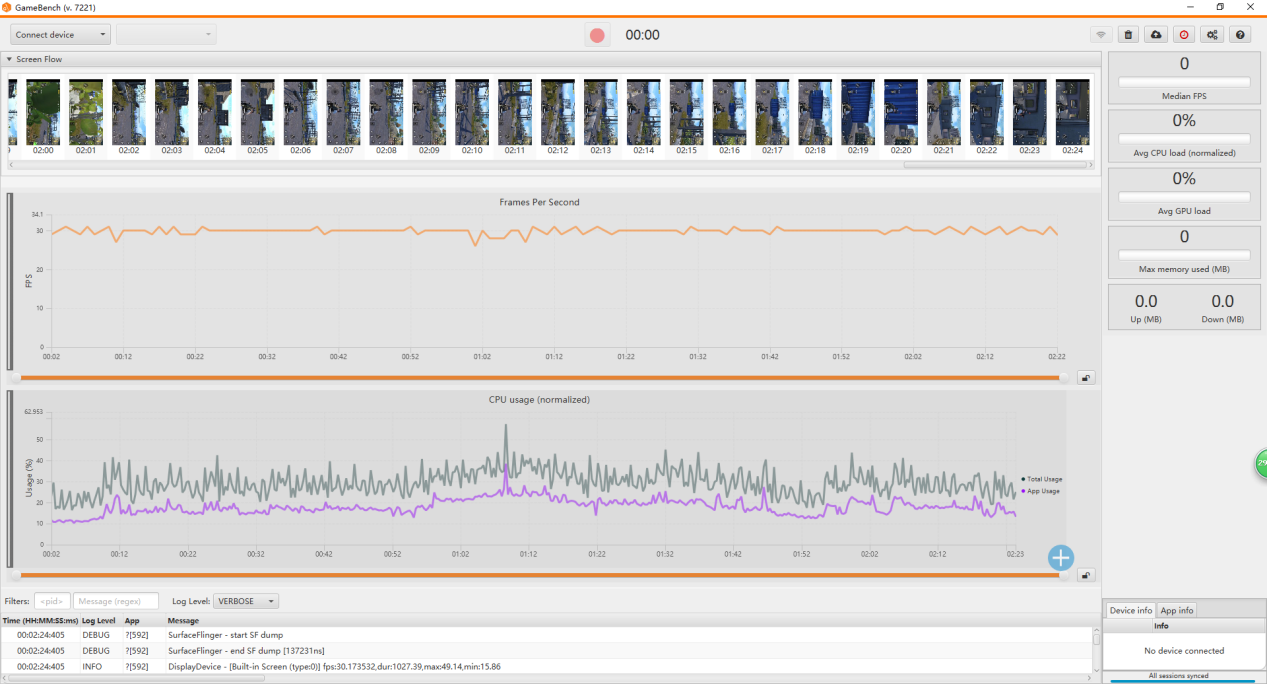The image size is (1267, 684).
Task: Click the Wi-Fi connection icon
Action: click(1101, 35)
